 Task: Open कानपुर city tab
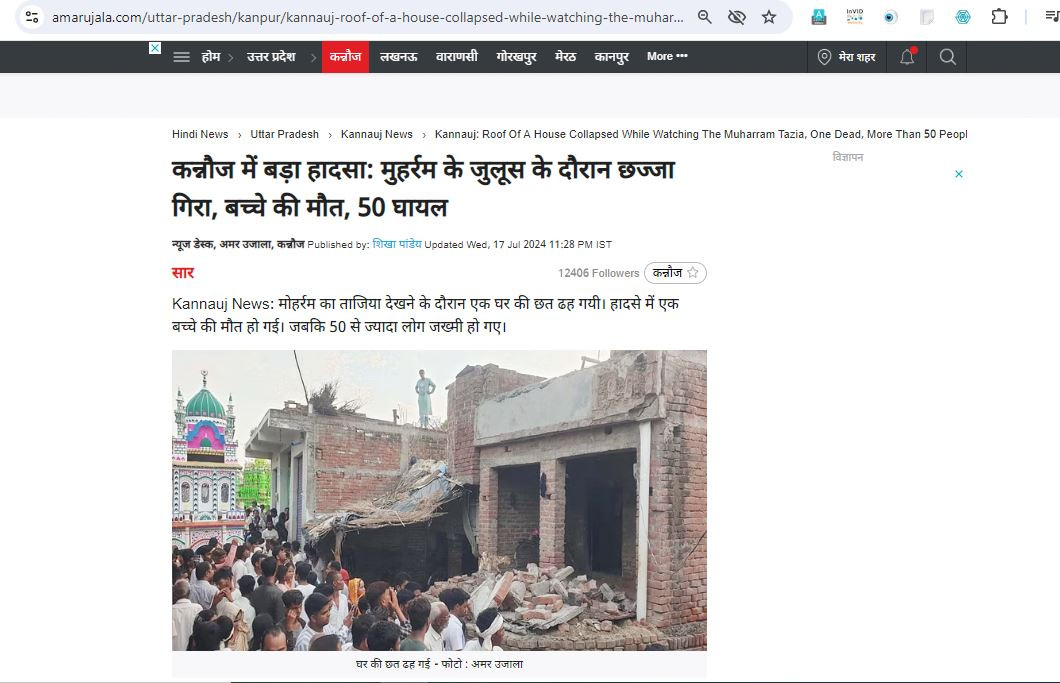pyautogui.click(x=611, y=57)
